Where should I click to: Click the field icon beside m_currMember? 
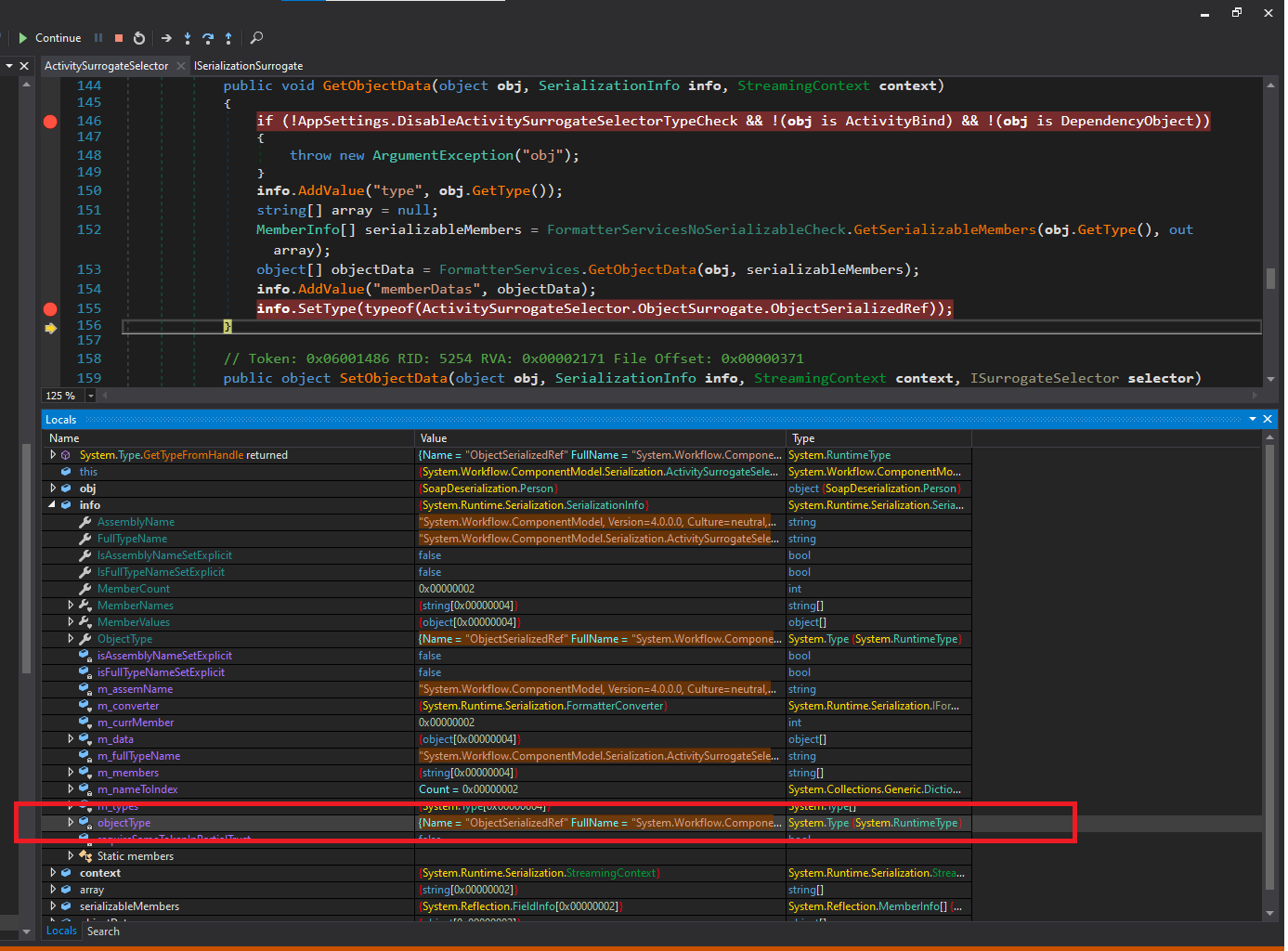85,723
